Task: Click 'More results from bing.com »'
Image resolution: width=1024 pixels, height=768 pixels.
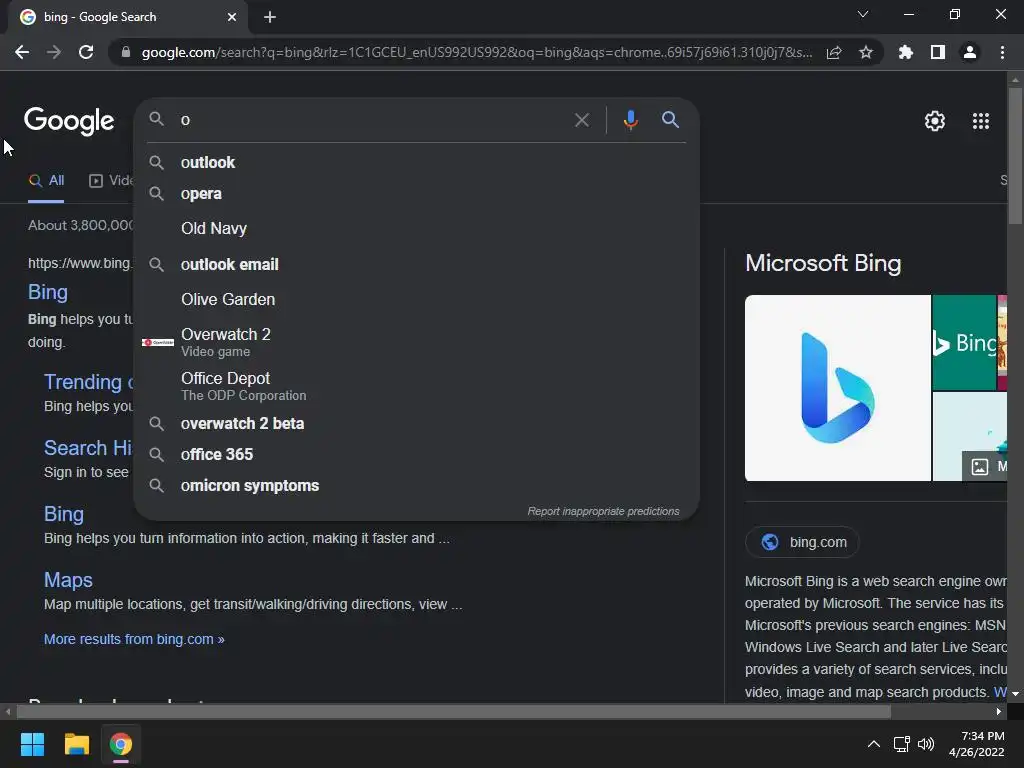Action: [x=134, y=639]
